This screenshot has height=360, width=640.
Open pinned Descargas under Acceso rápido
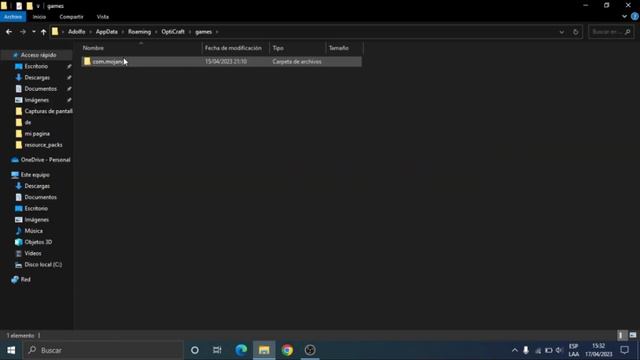click(x=37, y=78)
